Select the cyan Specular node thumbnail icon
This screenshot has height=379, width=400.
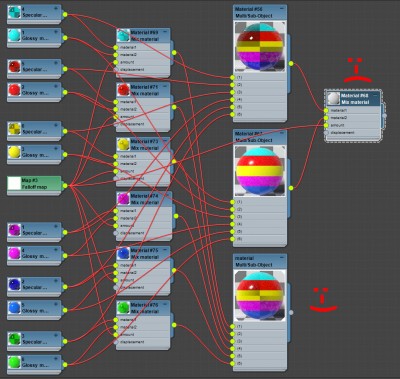pyautogui.click(x=14, y=12)
